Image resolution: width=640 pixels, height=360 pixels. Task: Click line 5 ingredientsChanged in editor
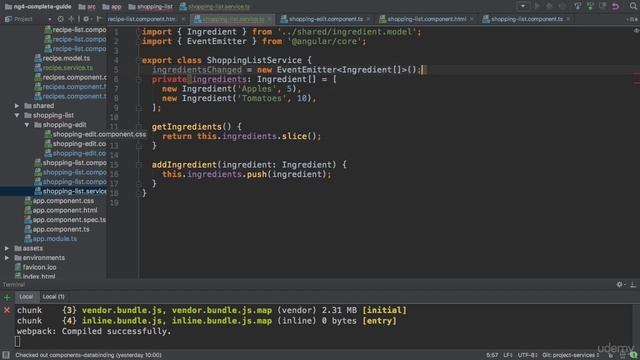197,70
